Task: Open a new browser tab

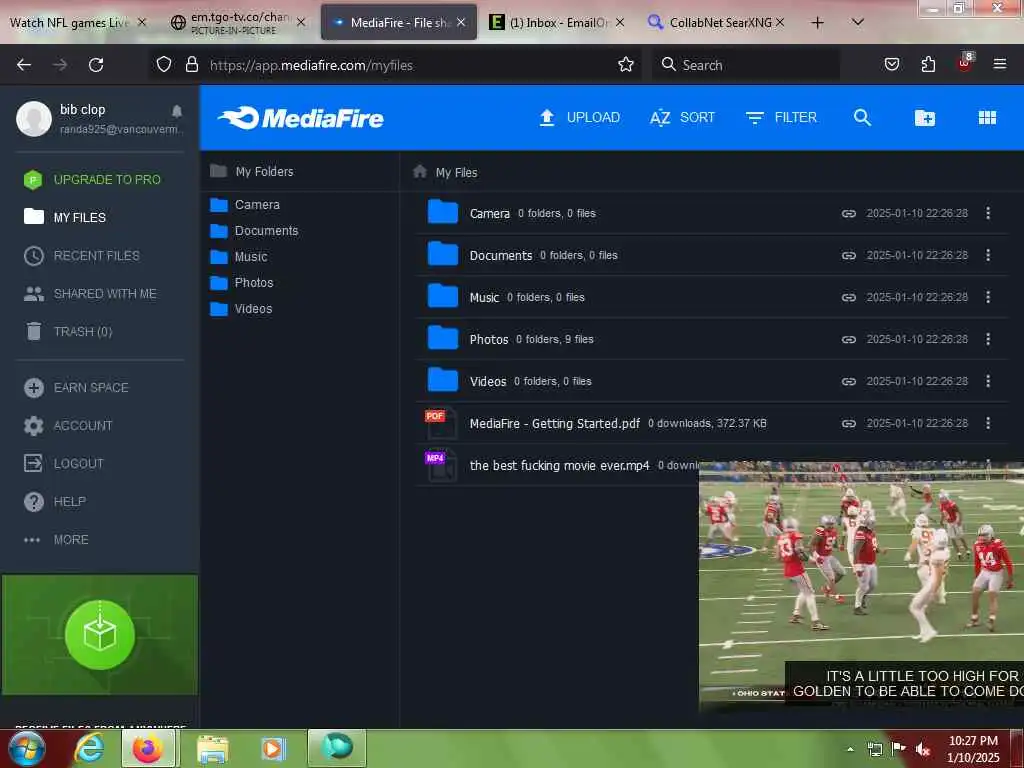Action: [817, 23]
